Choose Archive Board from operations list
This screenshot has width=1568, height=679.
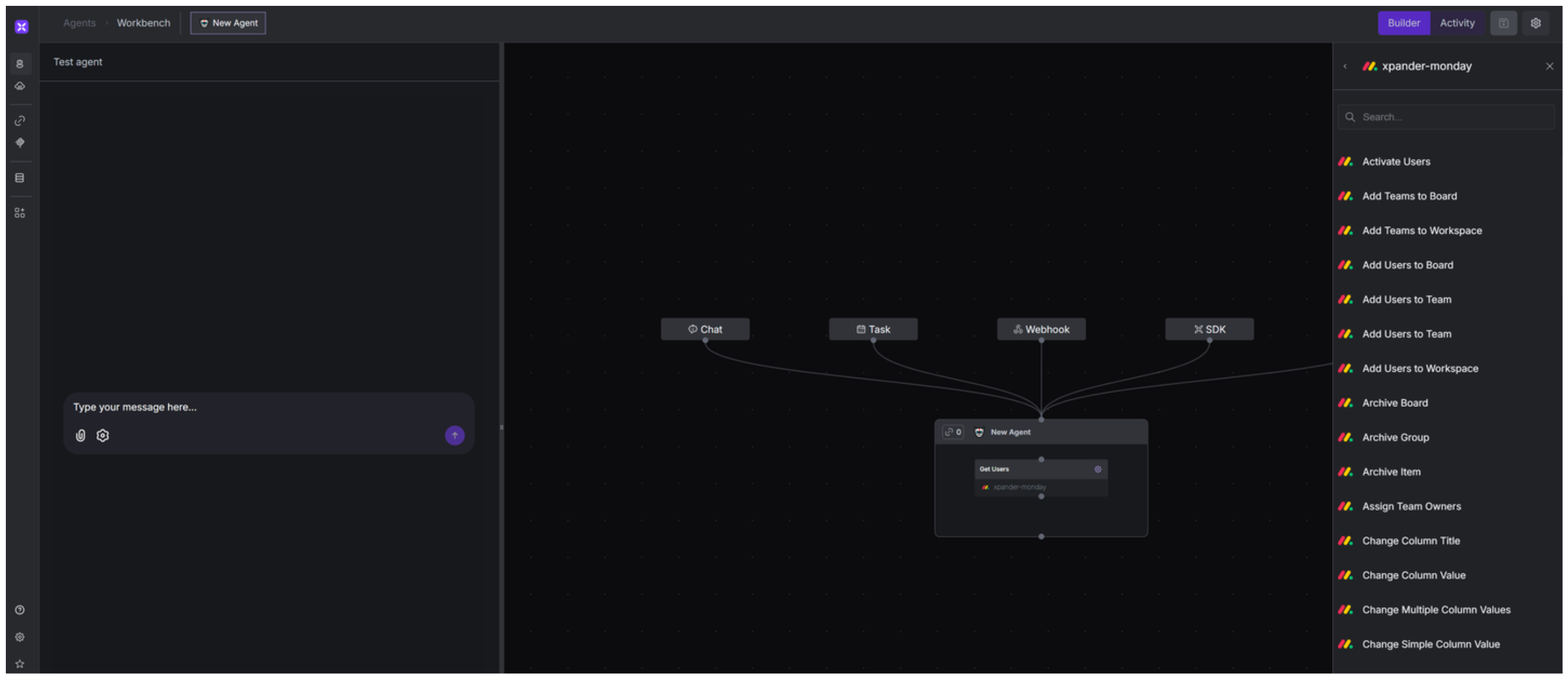click(x=1394, y=403)
